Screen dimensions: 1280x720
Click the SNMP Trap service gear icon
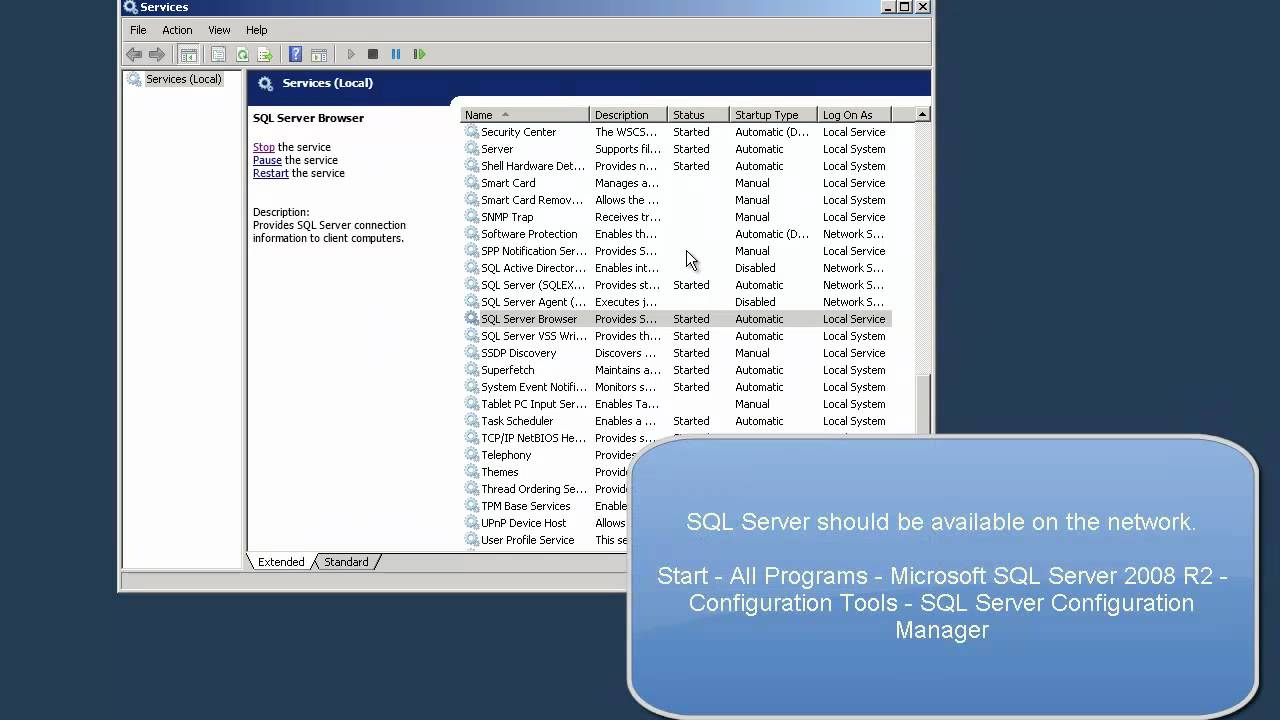(472, 217)
